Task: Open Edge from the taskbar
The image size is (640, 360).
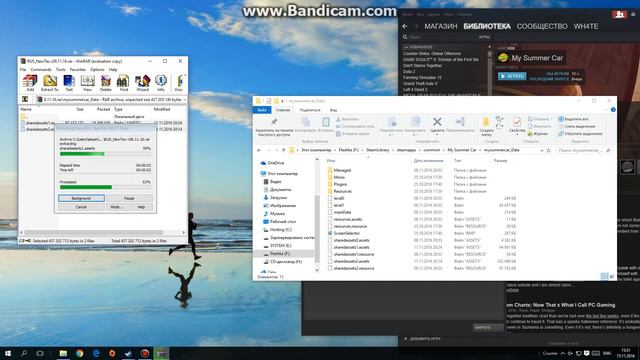Action: tap(96, 353)
